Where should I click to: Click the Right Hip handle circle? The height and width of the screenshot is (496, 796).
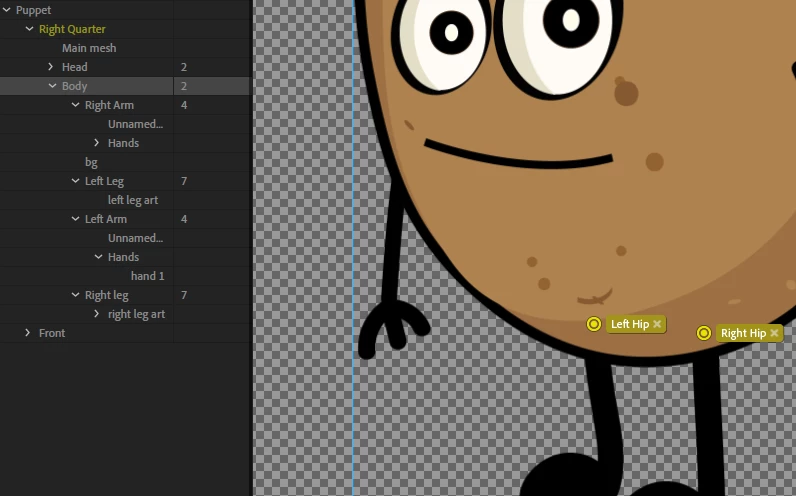[x=704, y=333]
